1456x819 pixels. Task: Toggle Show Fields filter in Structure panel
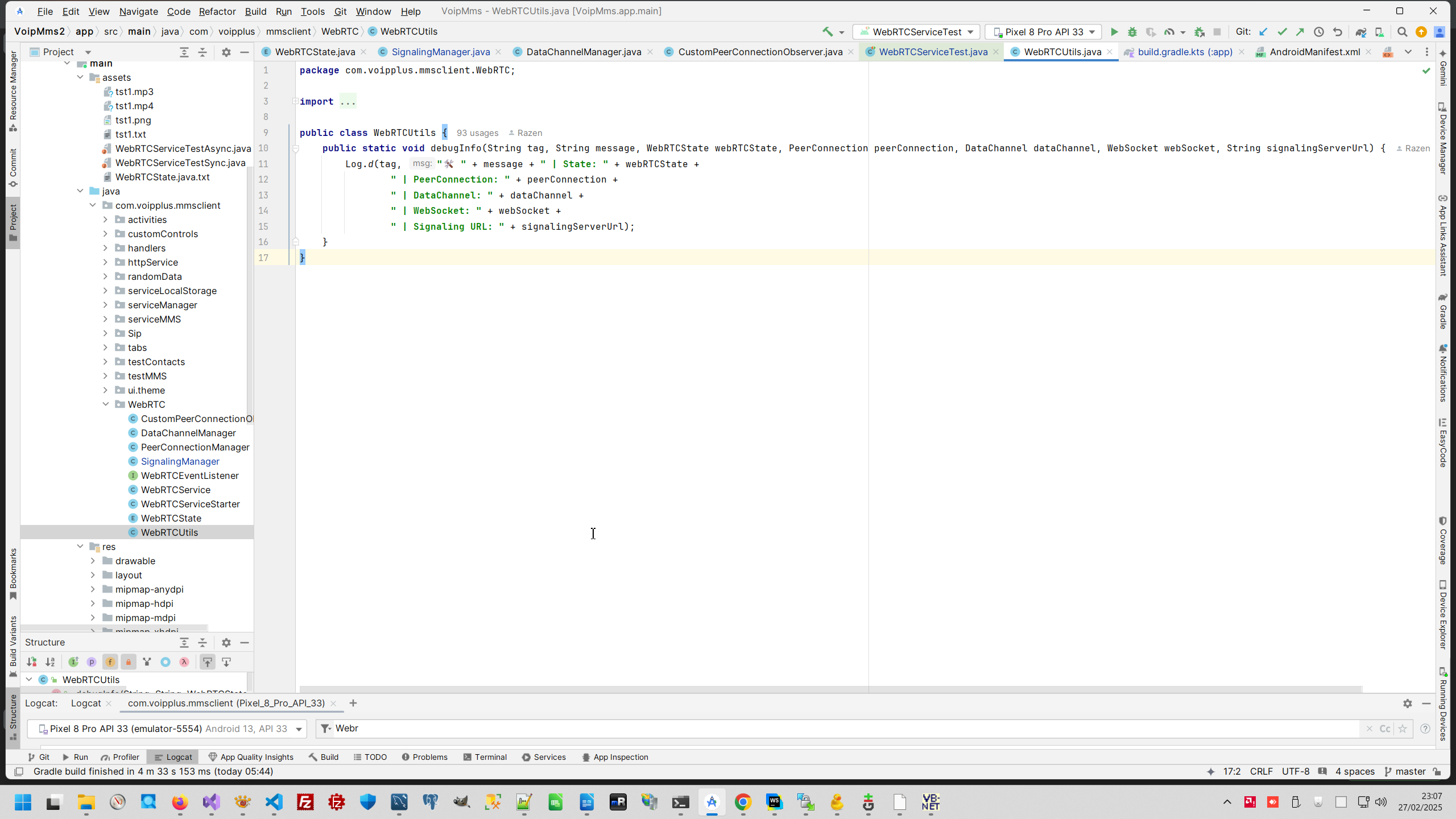click(110, 662)
